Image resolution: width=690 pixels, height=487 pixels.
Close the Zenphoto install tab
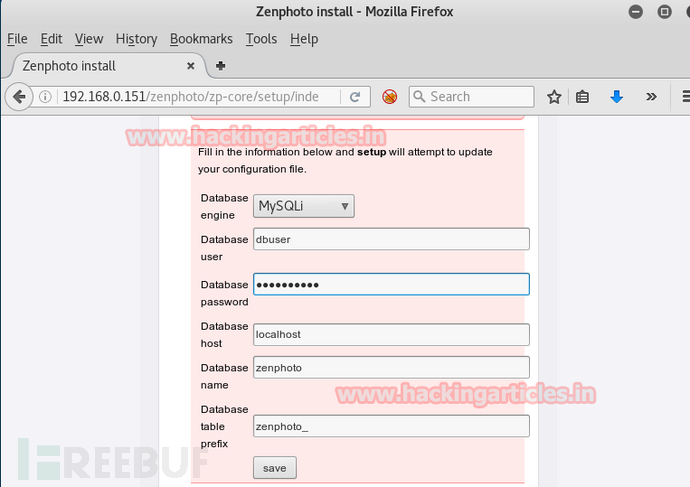191,66
